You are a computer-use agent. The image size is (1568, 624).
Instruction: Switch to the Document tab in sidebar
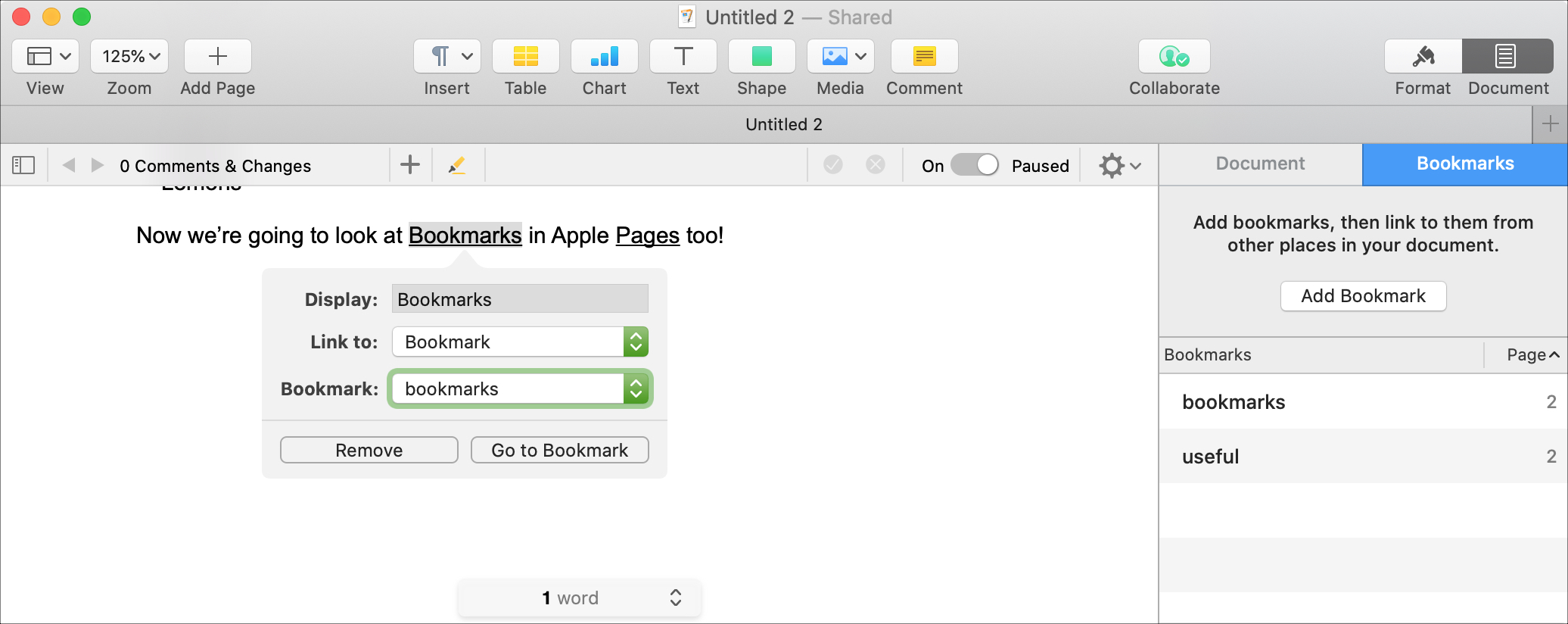[1261, 164]
